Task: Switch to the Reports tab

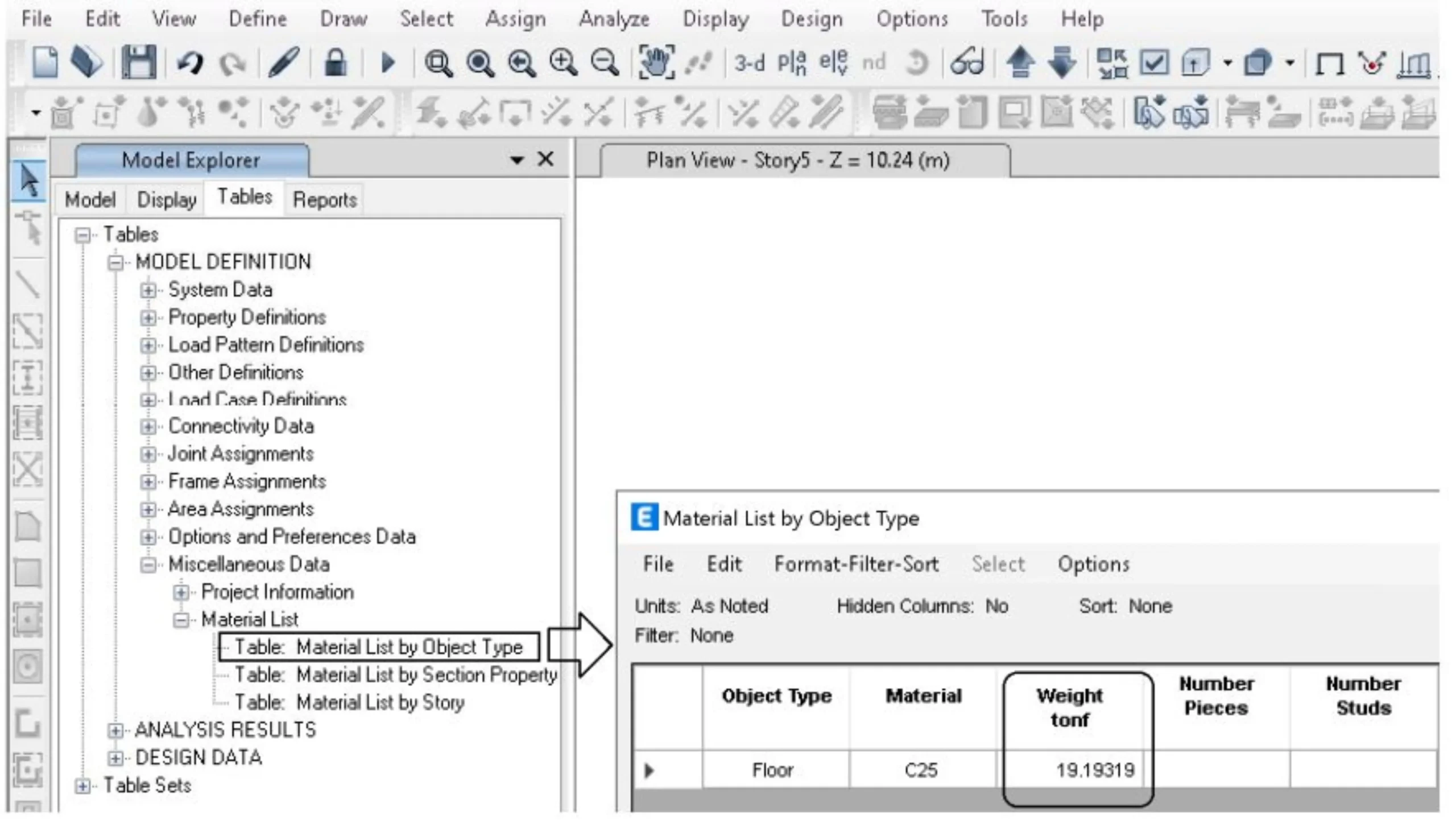Action: [x=324, y=200]
